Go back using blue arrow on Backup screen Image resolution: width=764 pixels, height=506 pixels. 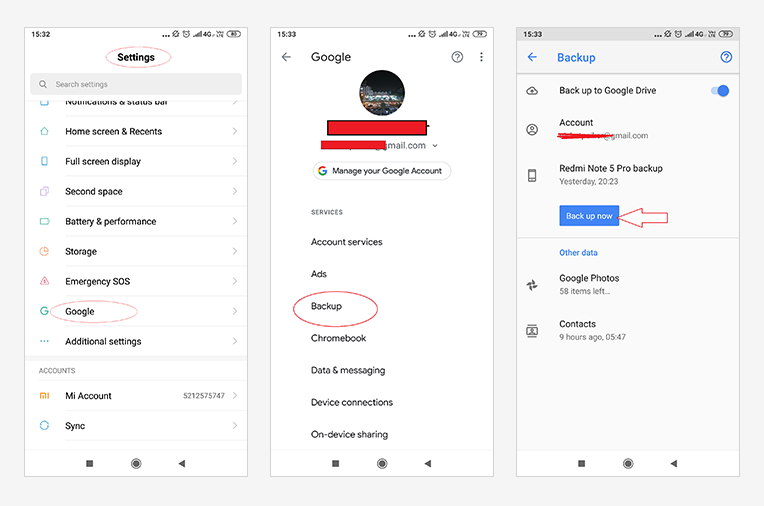point(532,57)
